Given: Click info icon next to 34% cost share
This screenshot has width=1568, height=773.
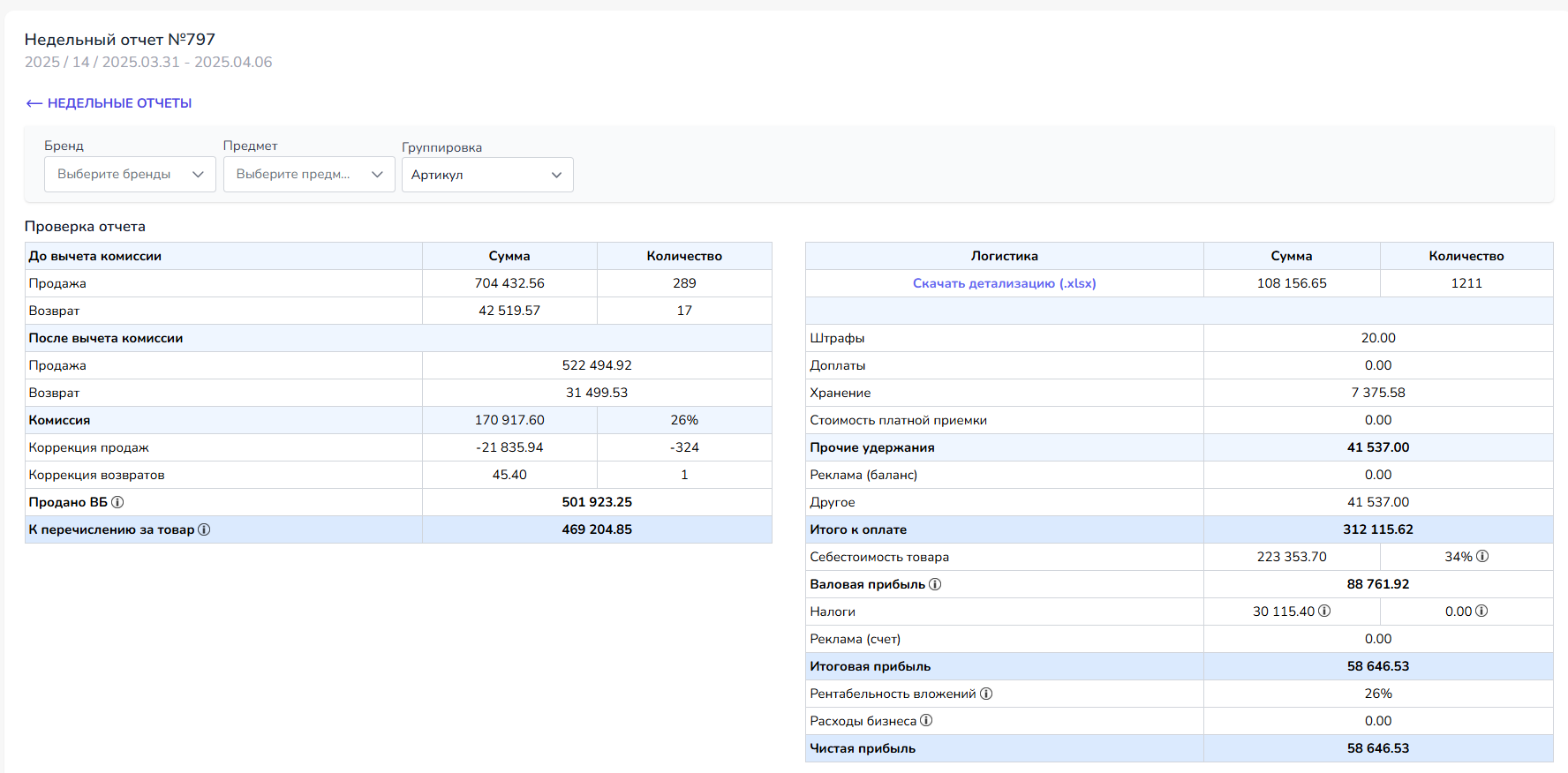Looking at the screenshot, I should 1482,556.
